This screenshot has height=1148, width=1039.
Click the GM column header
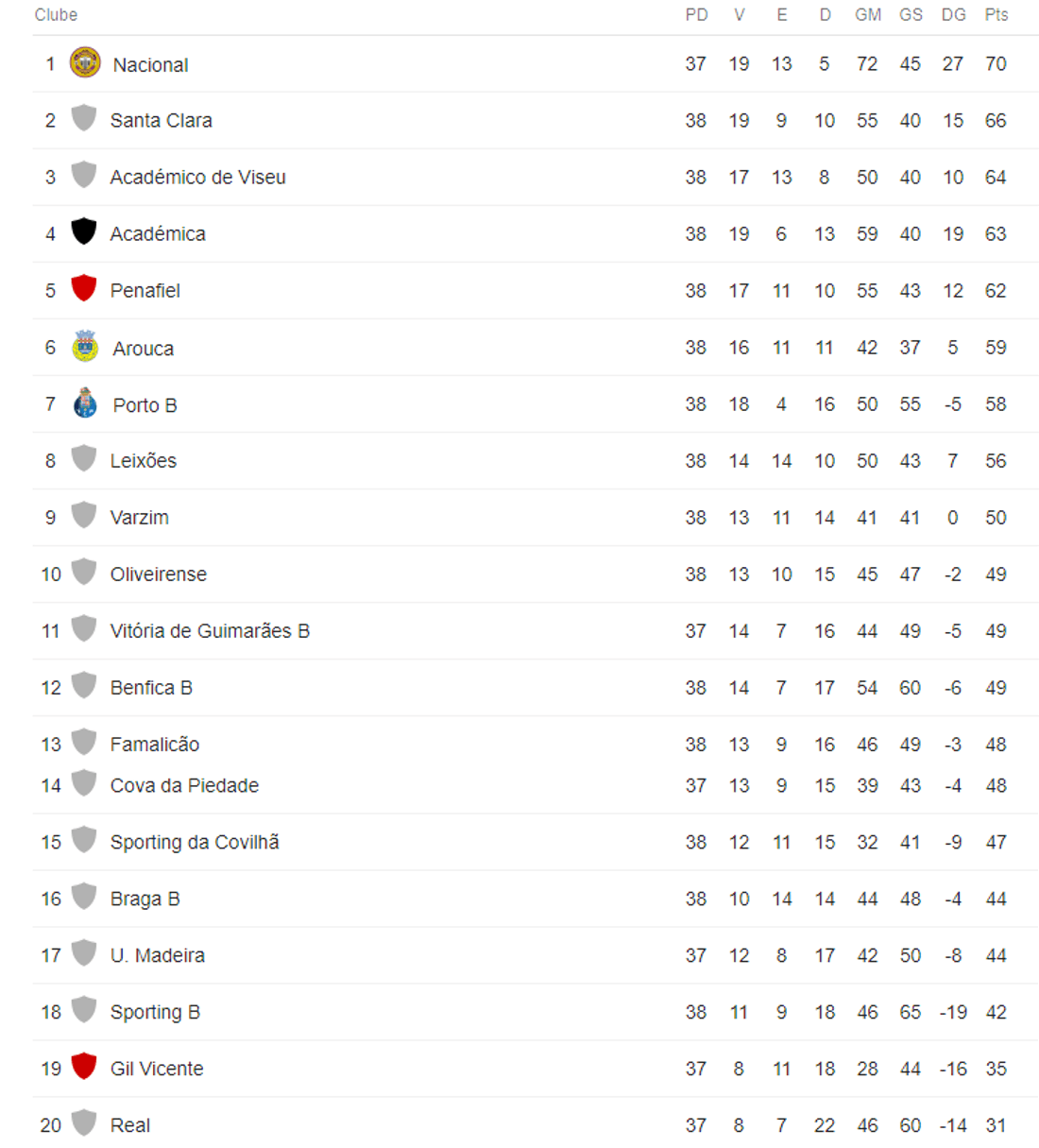(x=867, y=15)
